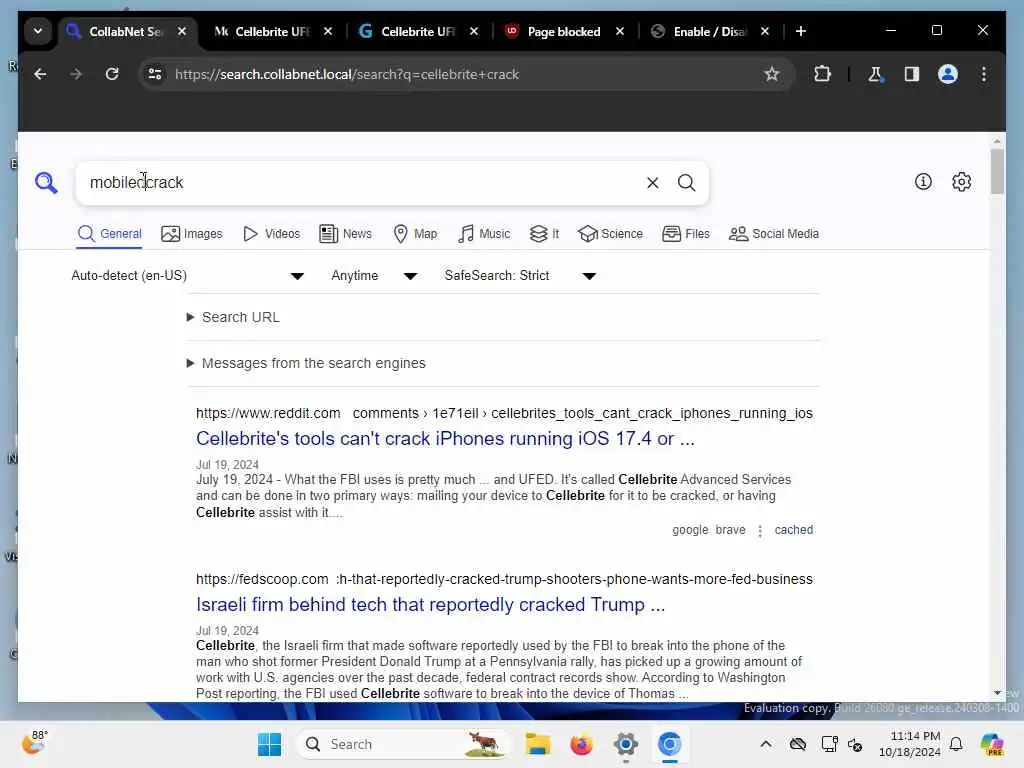The height and width of the screenshot is (768, 1024).
Task: Open Settings gear from the taskbar
Action: (625, 744)
